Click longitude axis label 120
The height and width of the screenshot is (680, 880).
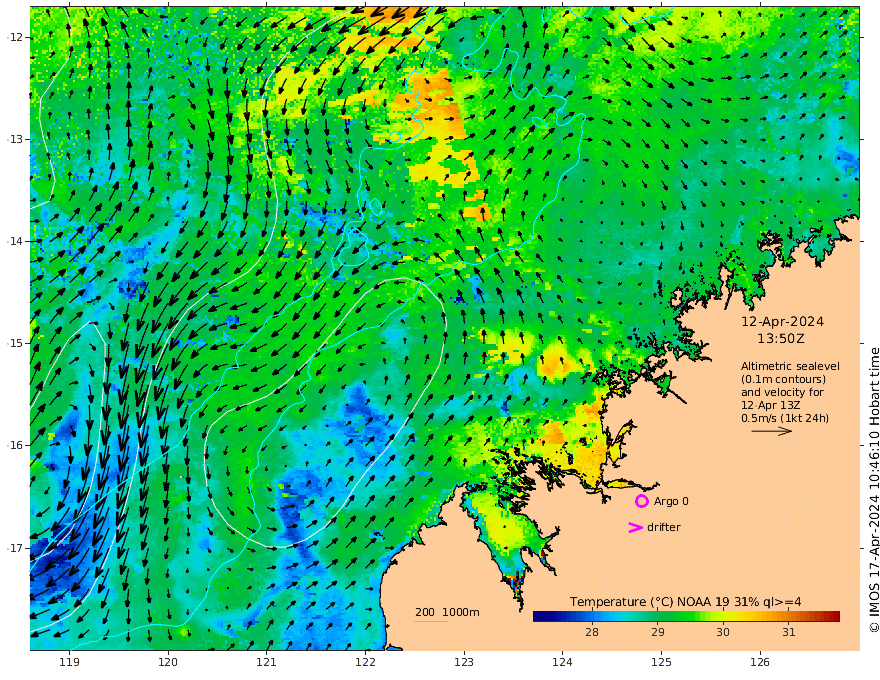tap(168, 662)
